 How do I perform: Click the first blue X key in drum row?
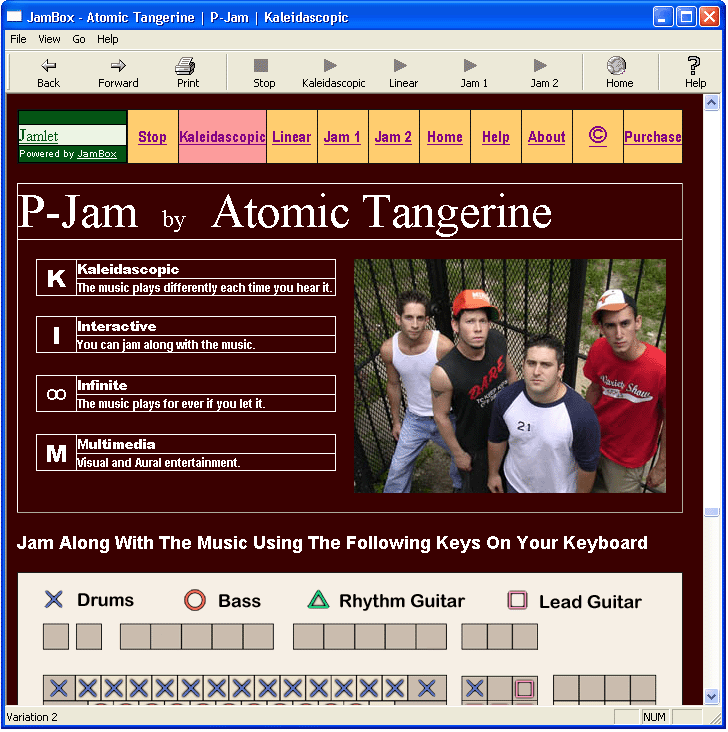click(58, 688)
